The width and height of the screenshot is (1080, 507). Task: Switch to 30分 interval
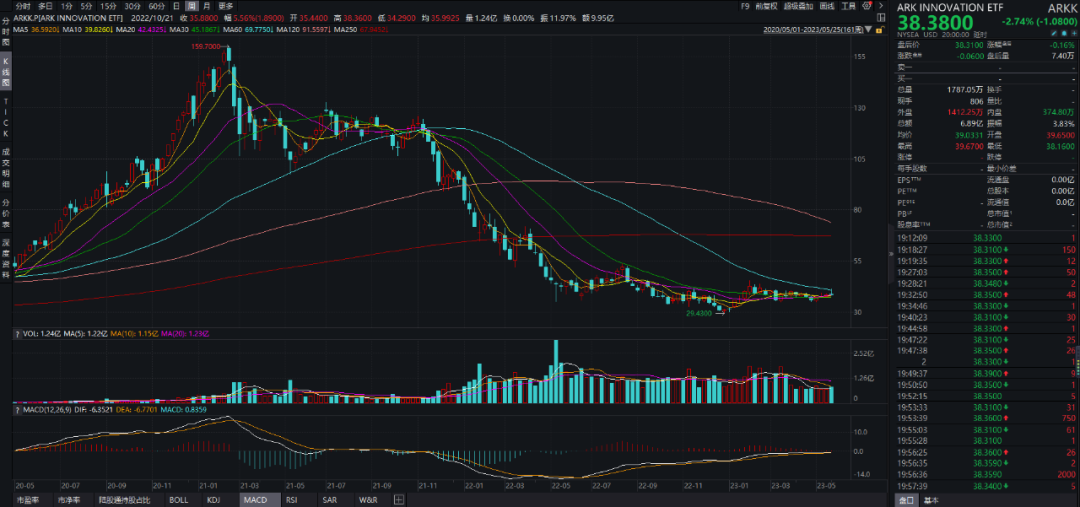tap(132, 6)
